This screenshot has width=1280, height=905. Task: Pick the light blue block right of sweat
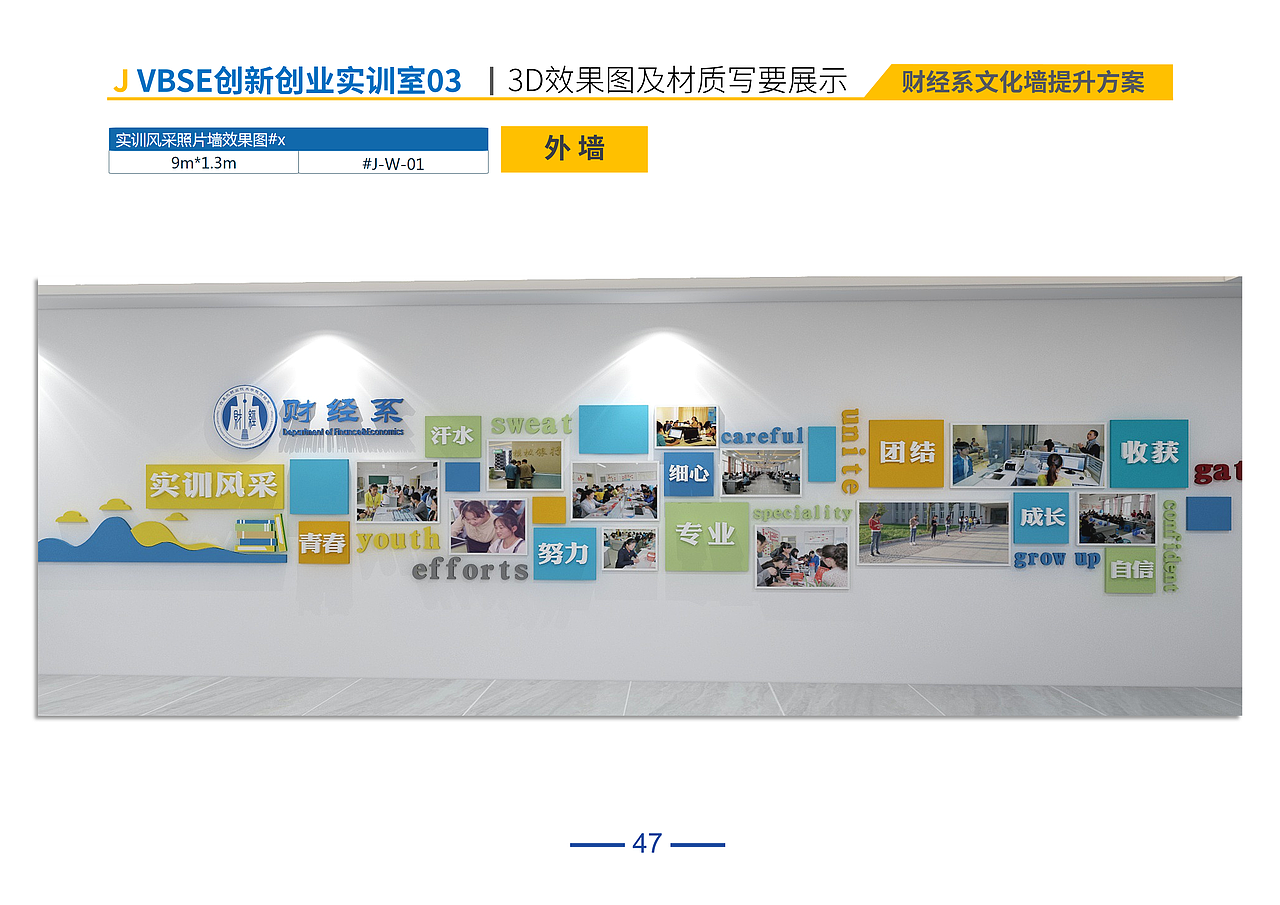coord(613,429)
